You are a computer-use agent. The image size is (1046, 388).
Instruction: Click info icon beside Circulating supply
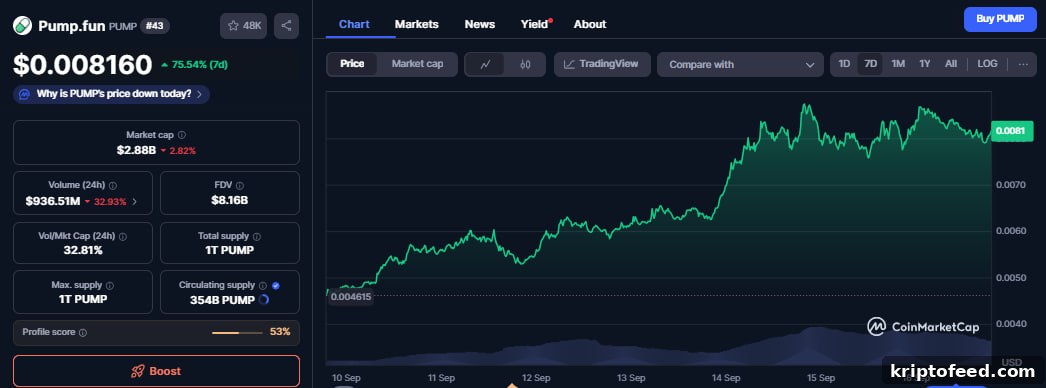(x=263, y=285)
